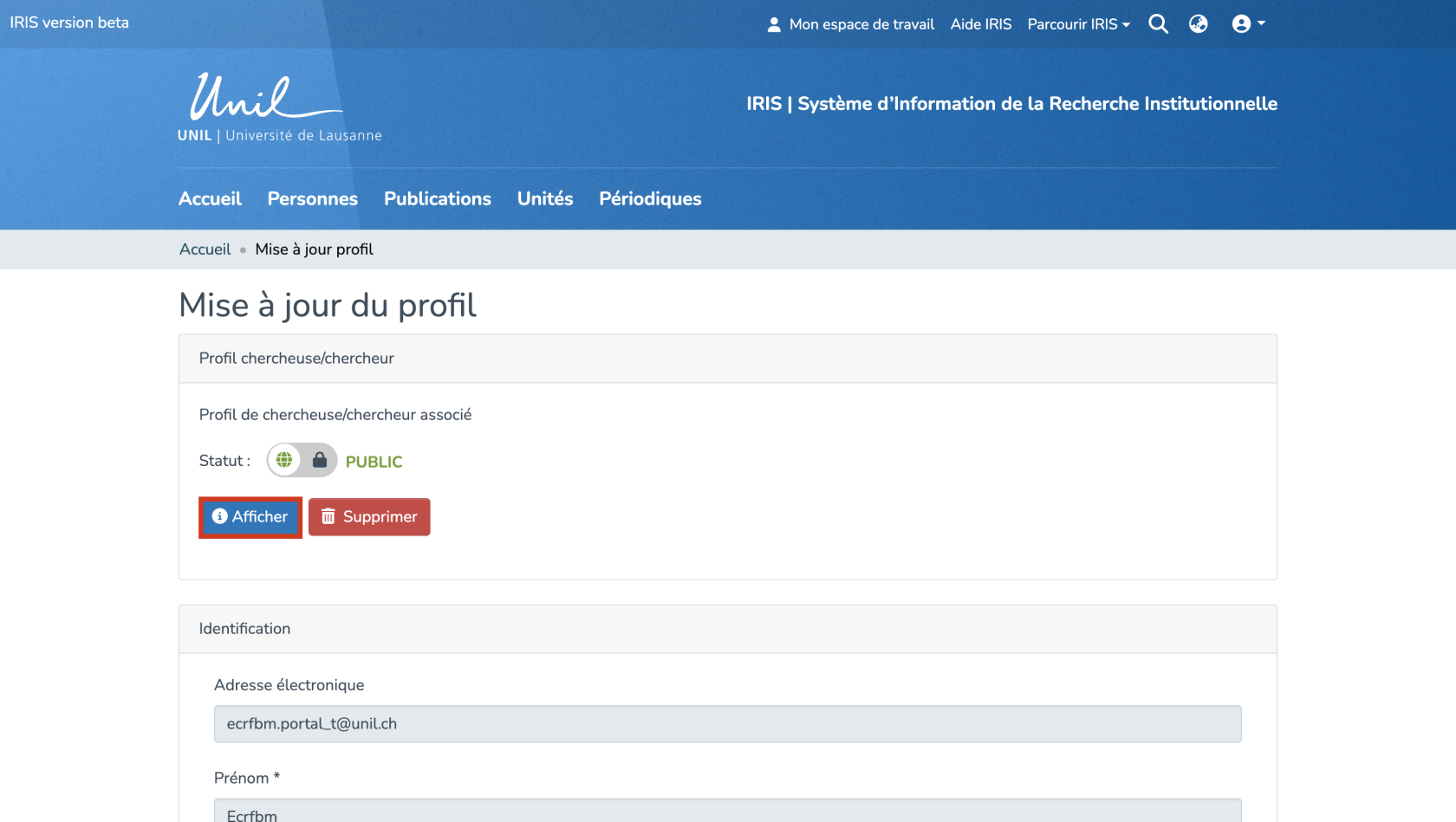Click the person icon beside Mon espace de travail
This screenshot has width=1456, height=822.
774,25
